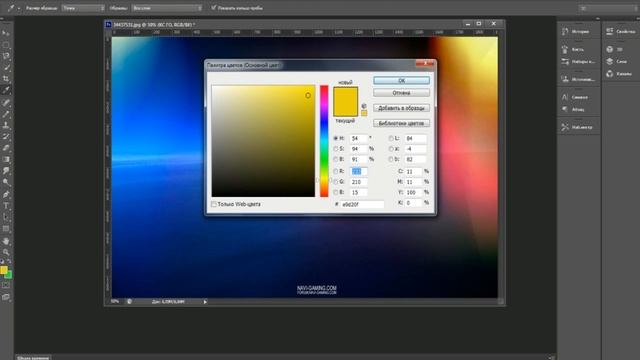The width and height of the screenshot is (640, 360).
Task: Select the Dodge tool
Action: (x=6, y=182)
